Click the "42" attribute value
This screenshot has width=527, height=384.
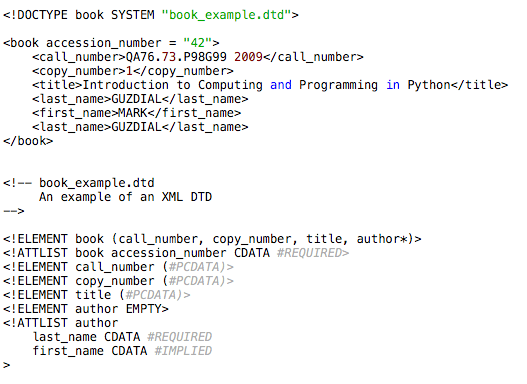tap(198, 43)
